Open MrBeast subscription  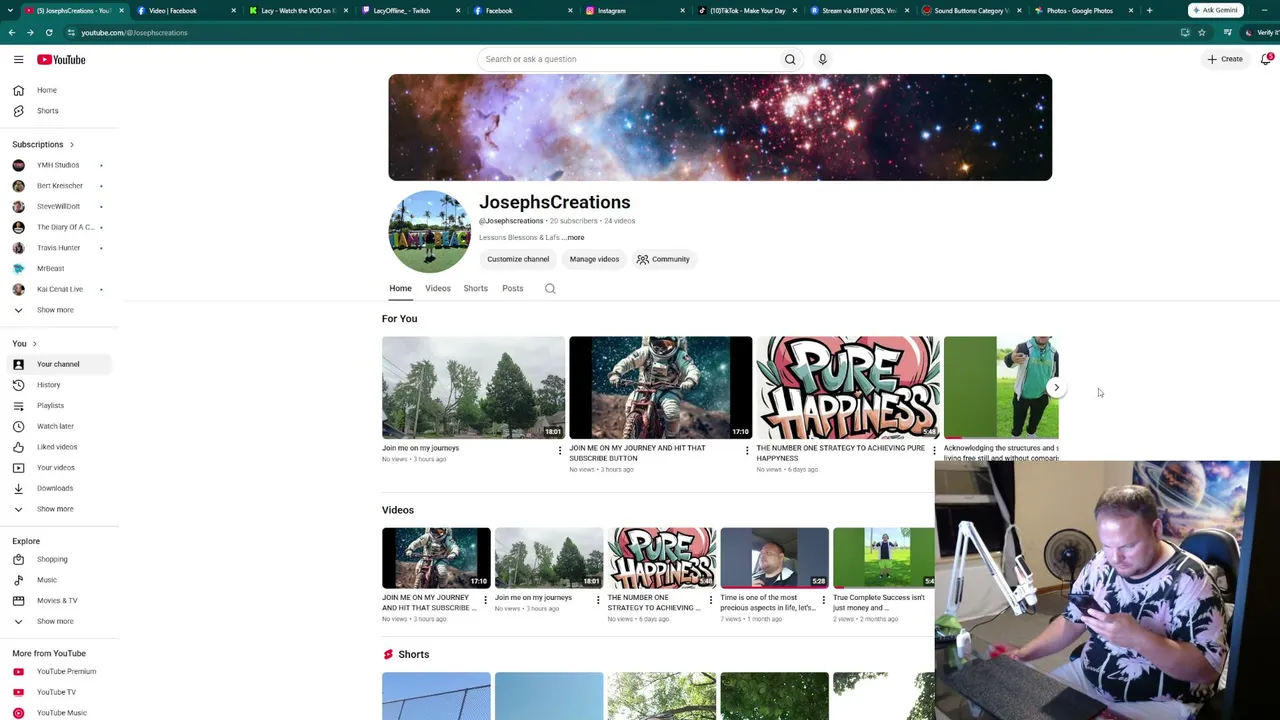(x=58, y=268)
